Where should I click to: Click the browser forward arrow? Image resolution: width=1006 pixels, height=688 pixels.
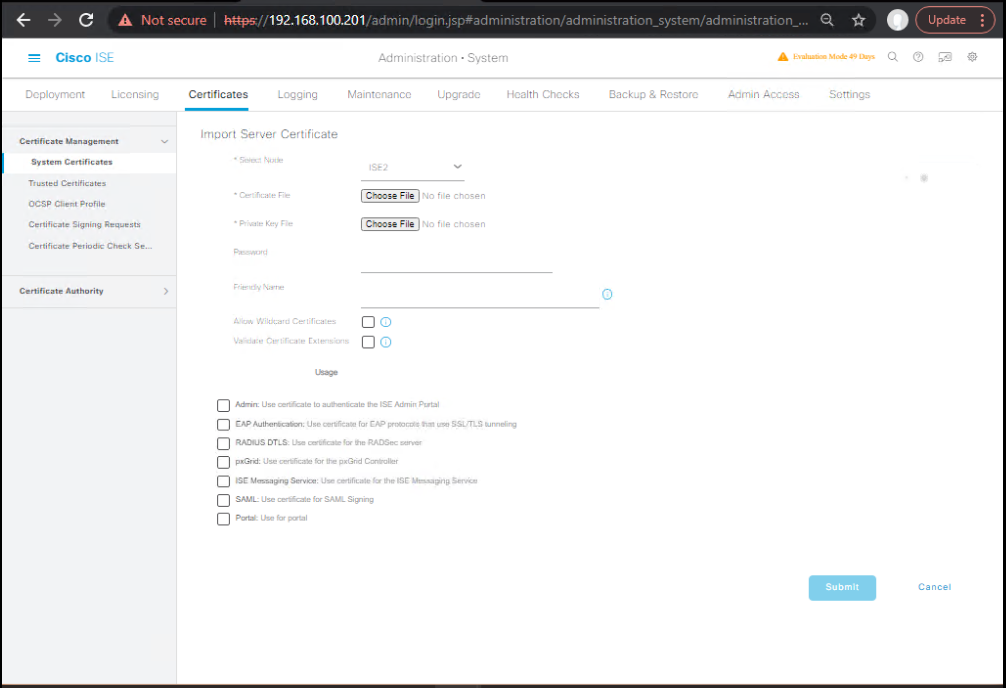(55, 20)
